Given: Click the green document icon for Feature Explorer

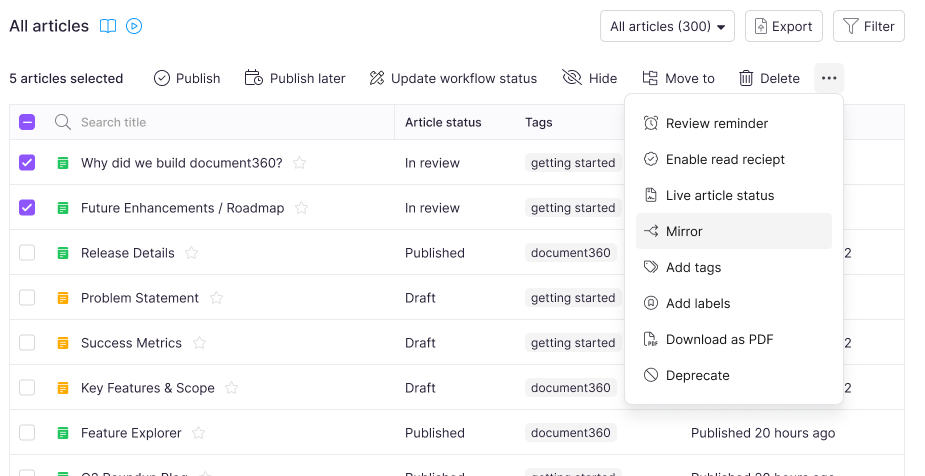Looking at the screenshot, I should [63, 433].
